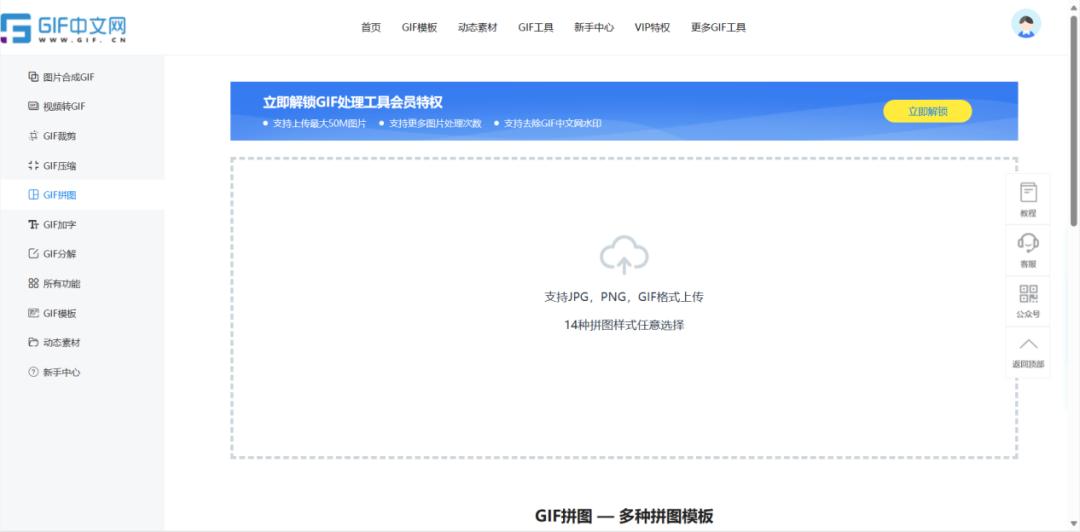Click the 新手中心 question mark icon
The width and height of the screenshot is (1080, 532).
click(x=33, y=372)
